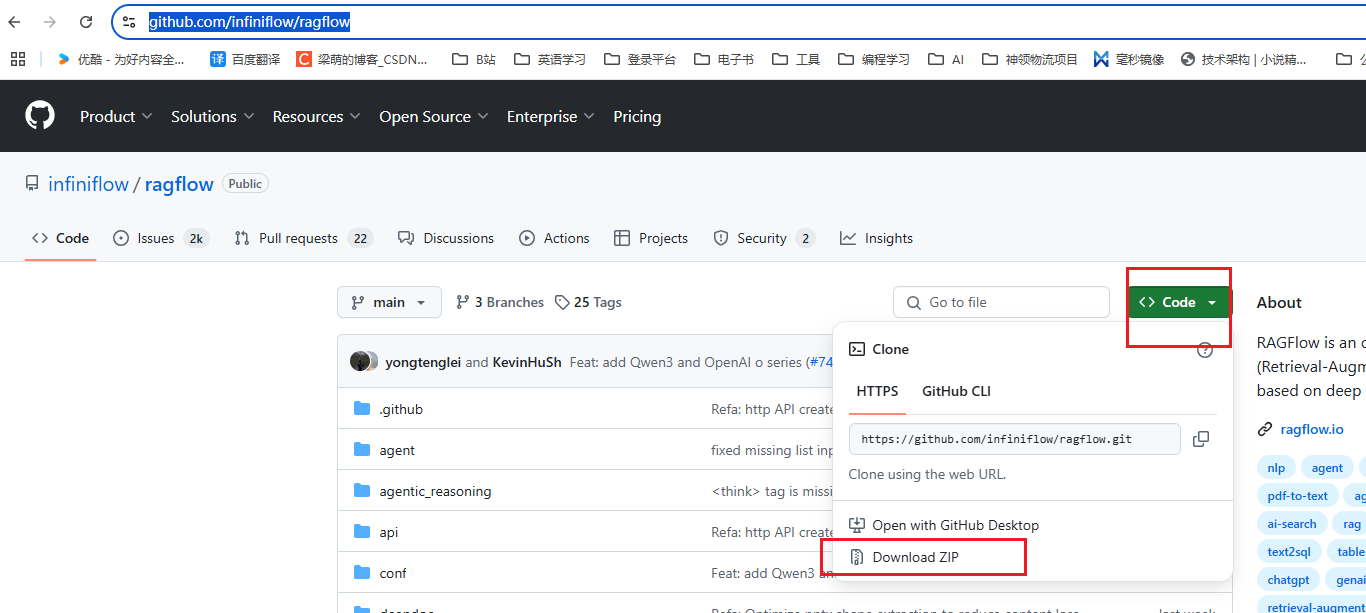
Task: Switch to the Code repository tab
Action: (60, 238)
